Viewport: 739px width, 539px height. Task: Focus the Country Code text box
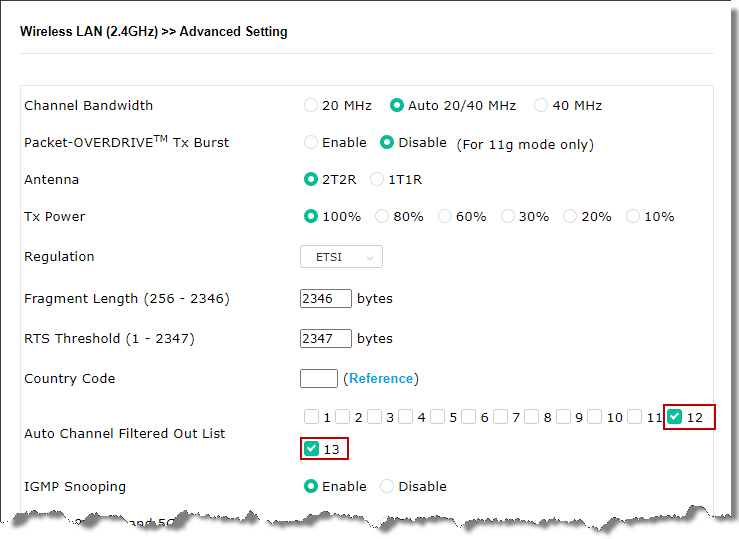pyautogui.click(x=319, y=378)
